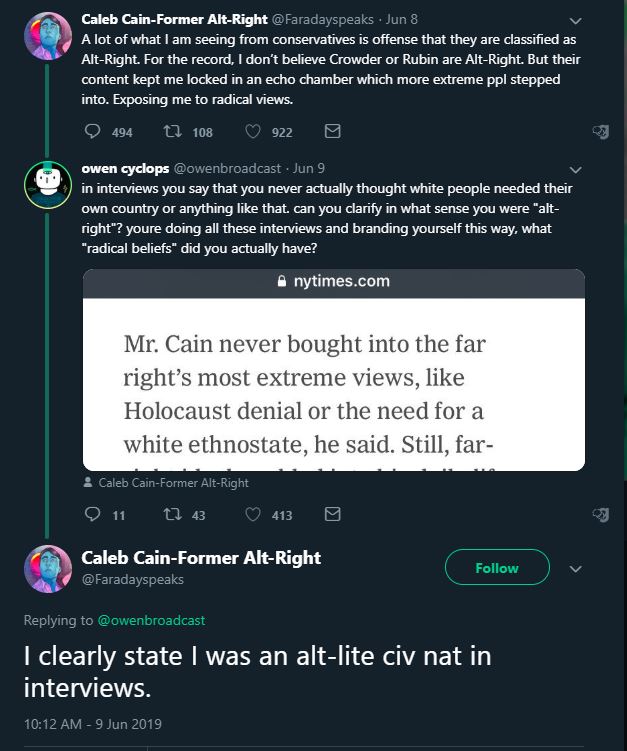The height and width of the screenshot is (751, 627).
Task: Share Caleb Cain's first tweet via message icon
Action: click(x=333, y=132)
